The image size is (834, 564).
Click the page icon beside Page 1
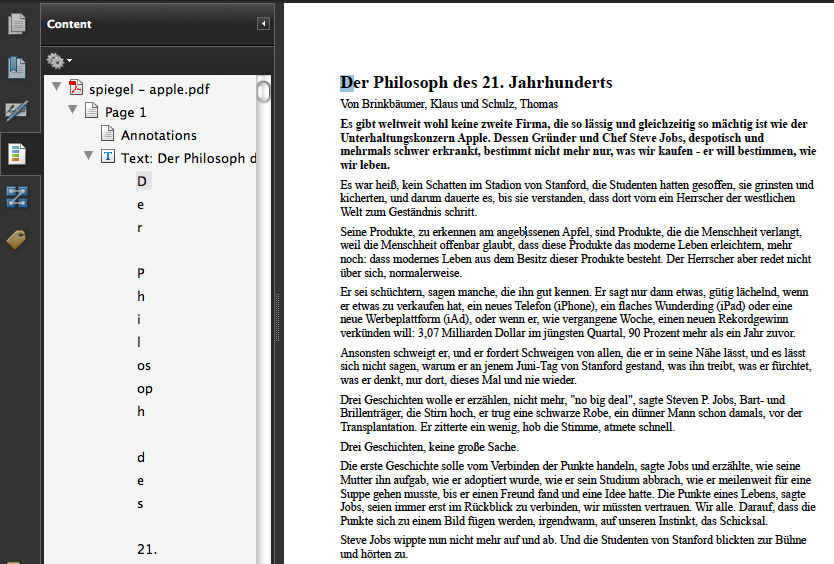click(92, 111)
